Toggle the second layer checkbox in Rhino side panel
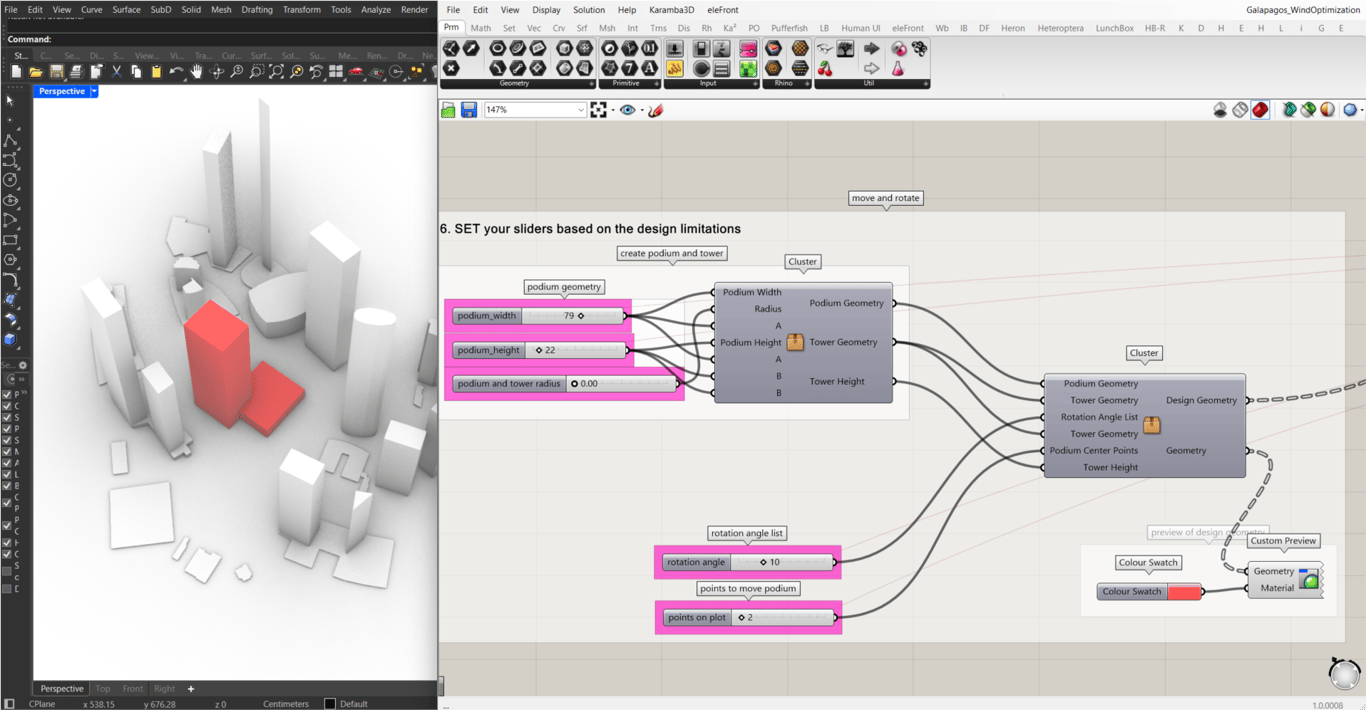 click(x=7, y=406)
